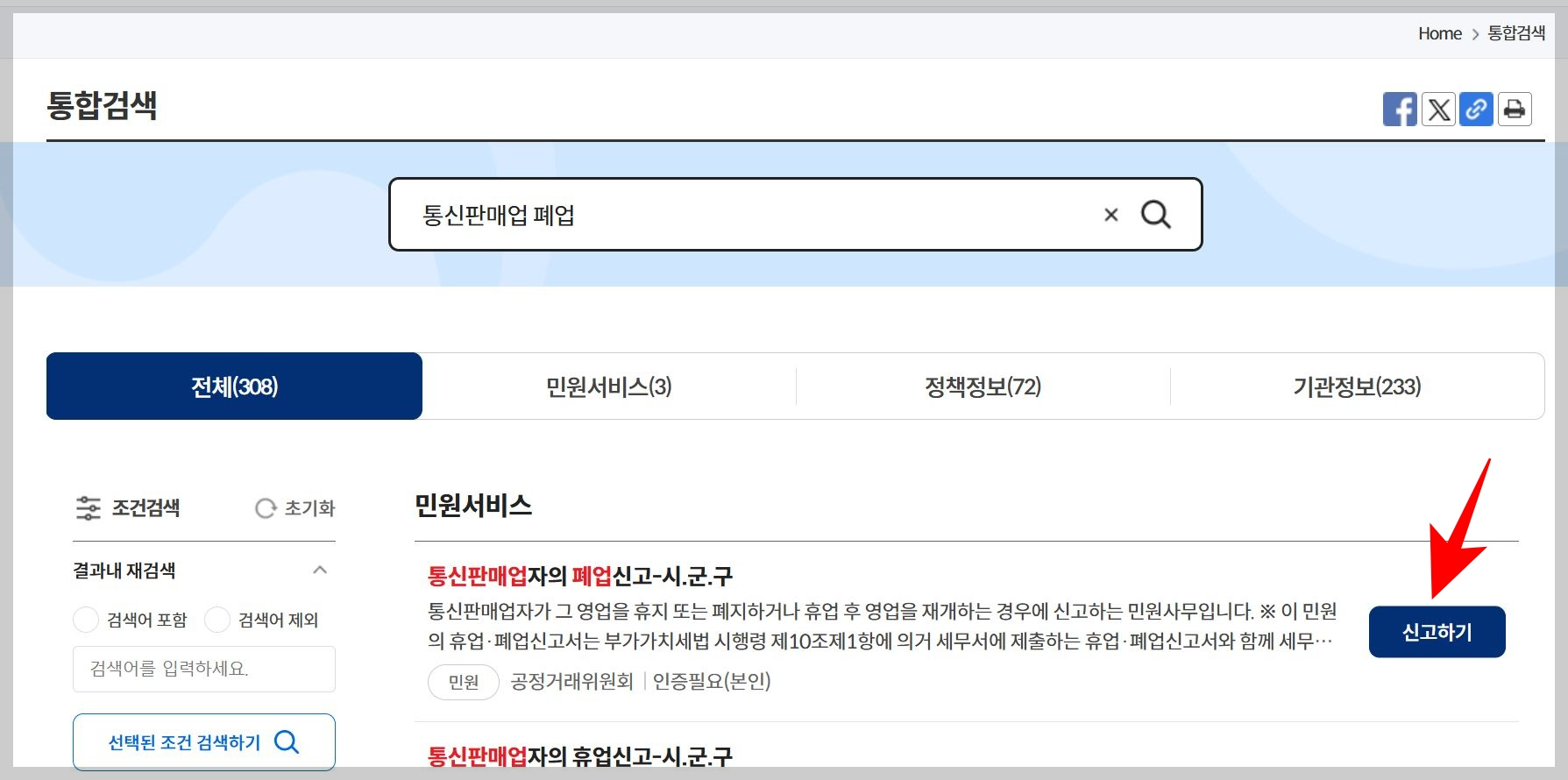The width and height of the screenshot is (1568, 780).
Task: Switch to 정책정보(72) tab
Action: pos(983,386)
